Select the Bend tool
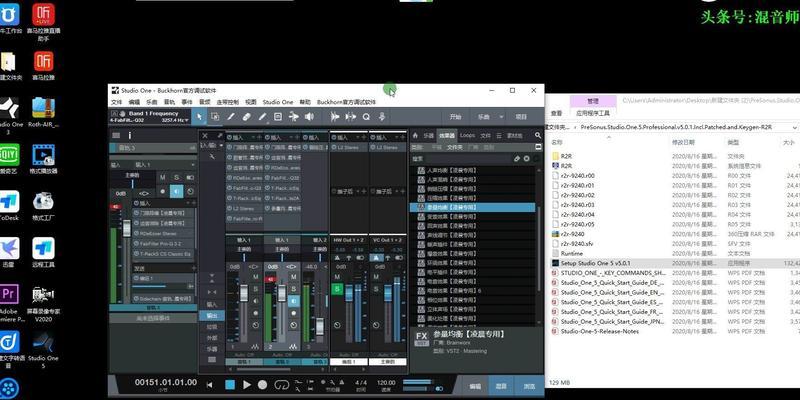Image resolution: width=800 pixels, height=400 pixels. (x=293, y=117)
